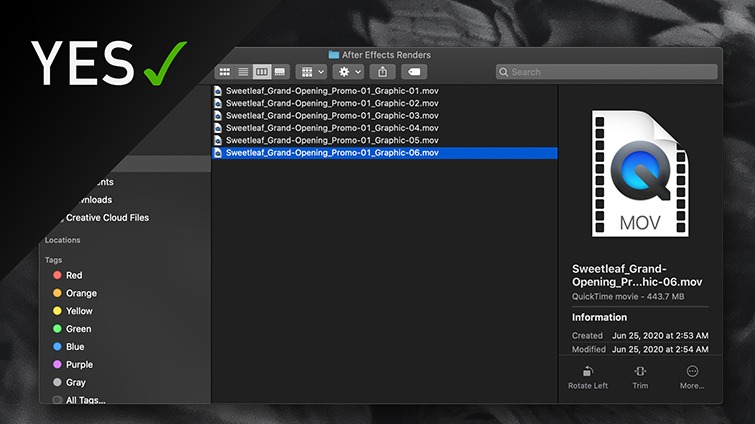Switch to list view in Finder toolbar
Screen dimensions: 755x424
point(243,72)
